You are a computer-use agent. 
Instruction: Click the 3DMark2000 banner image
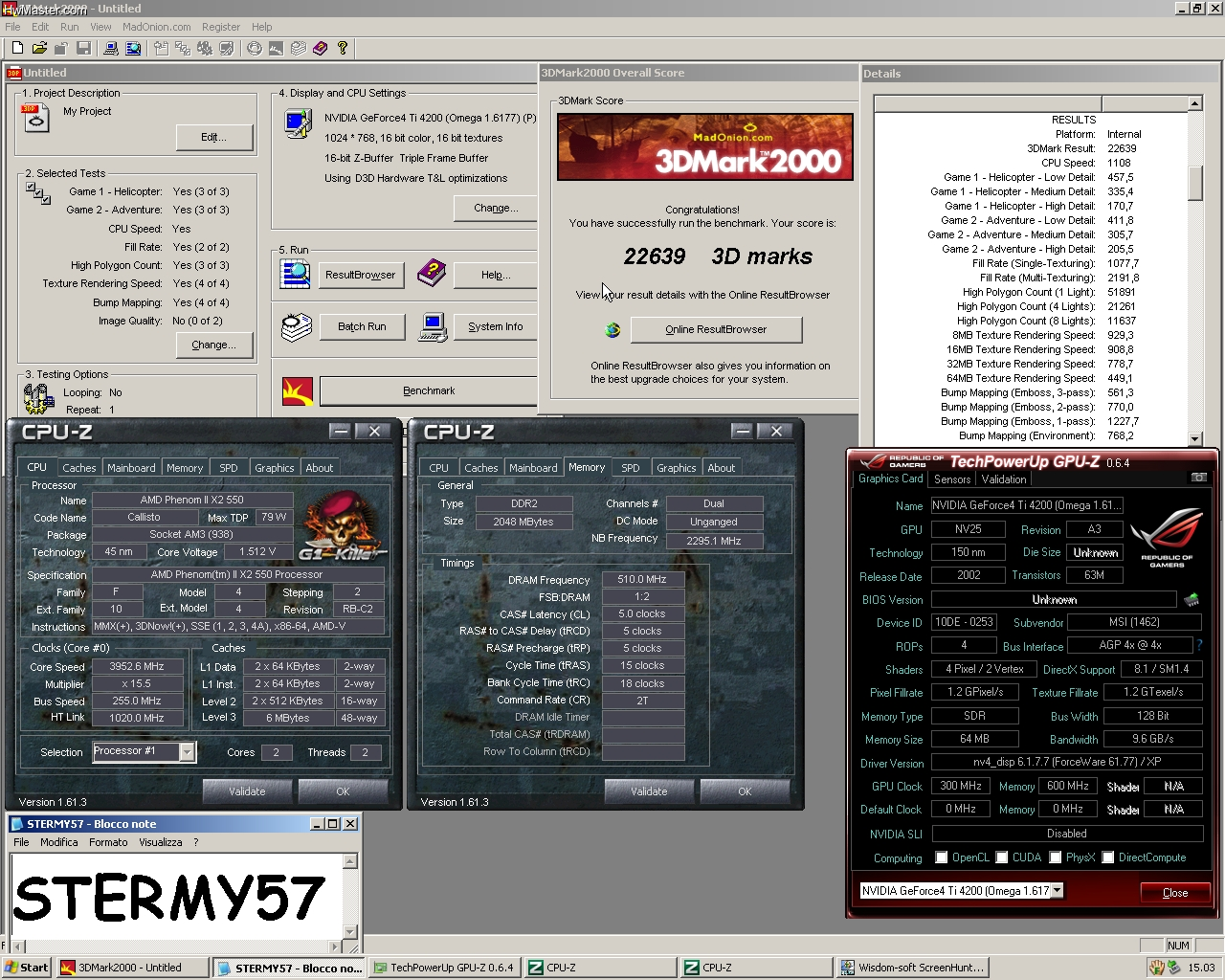point(704,146)
